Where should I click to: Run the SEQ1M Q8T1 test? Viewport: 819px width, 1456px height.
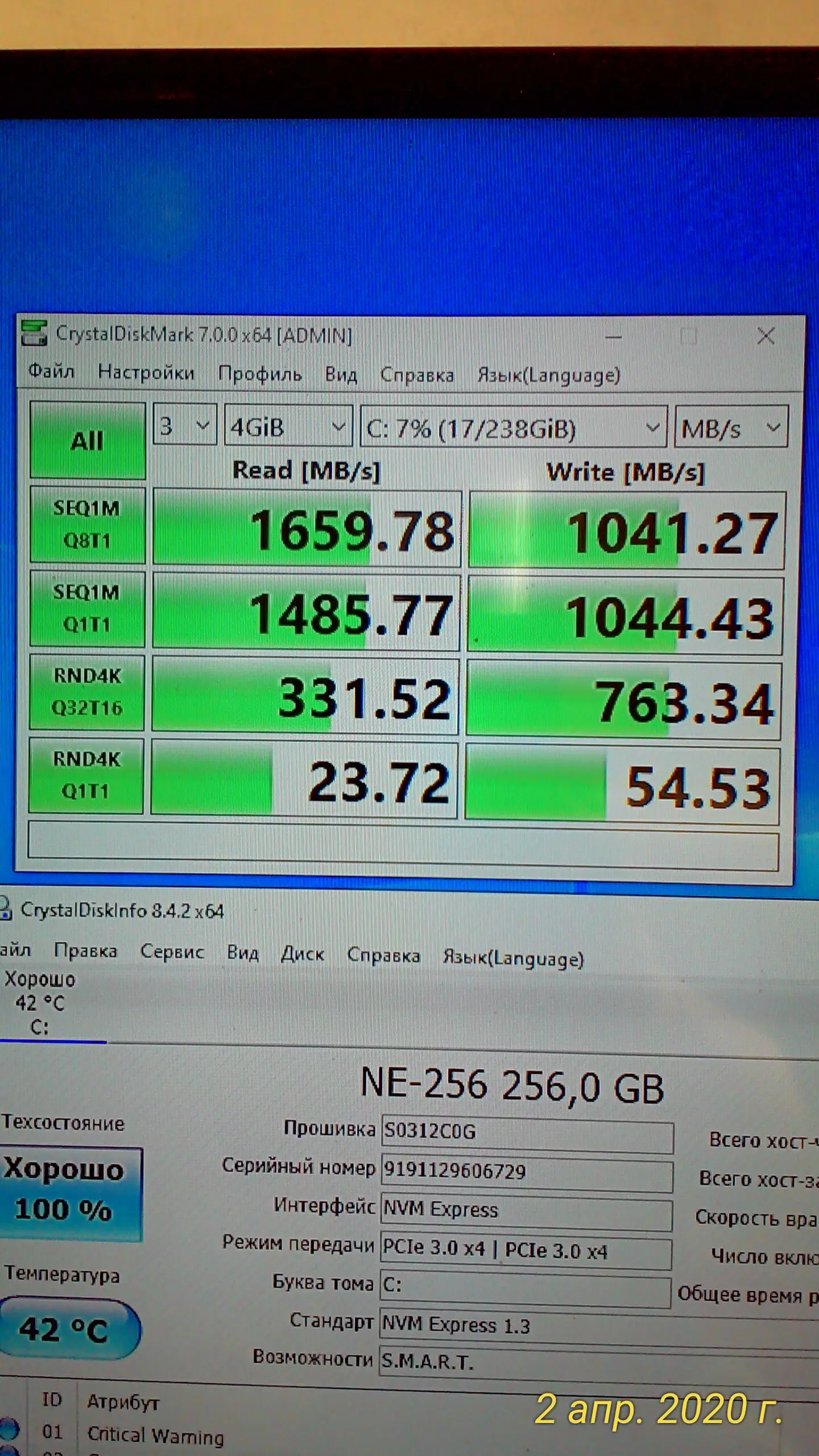coord(87,524)
